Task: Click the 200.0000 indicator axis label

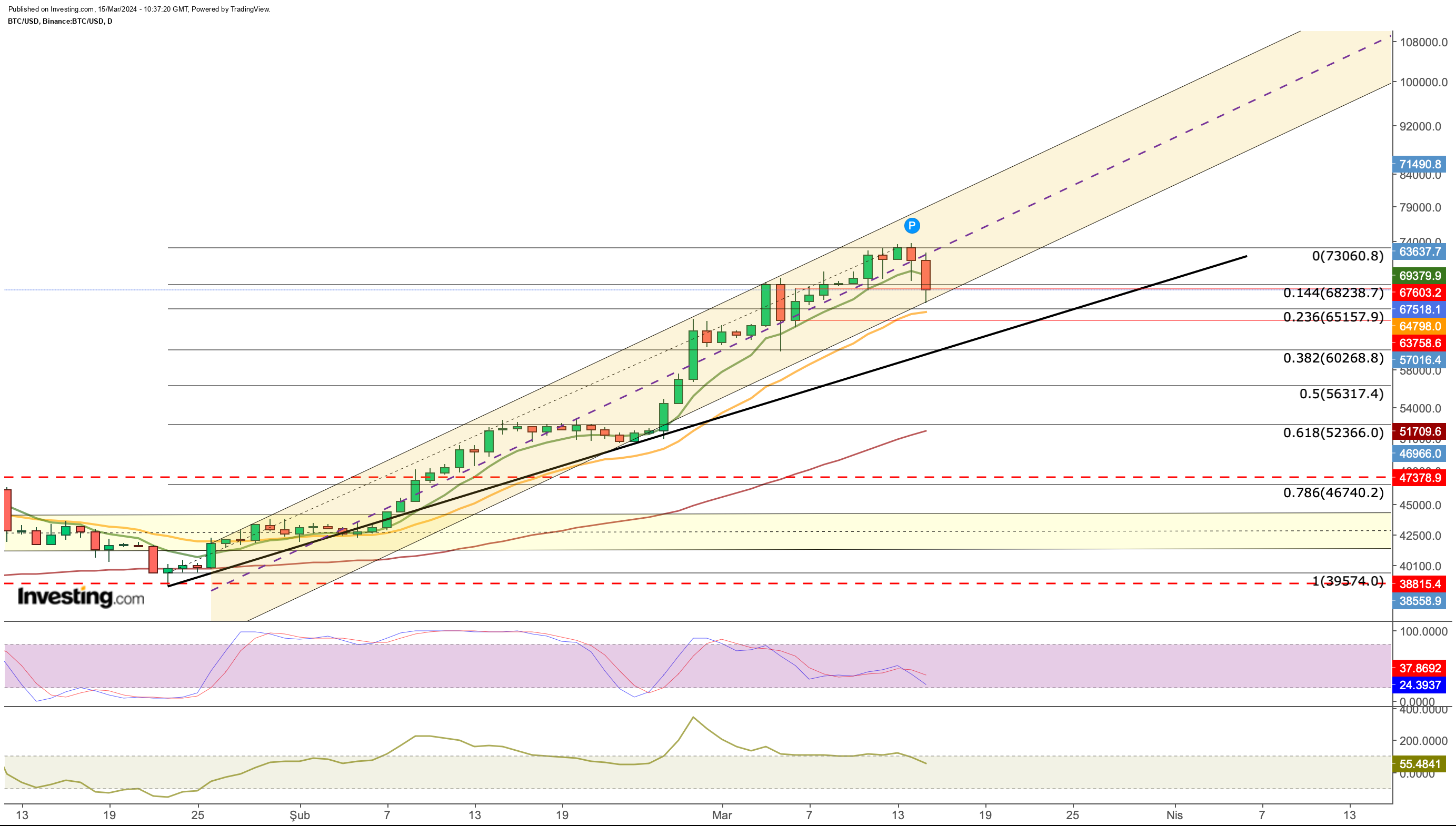Action: click(1424, 741)
